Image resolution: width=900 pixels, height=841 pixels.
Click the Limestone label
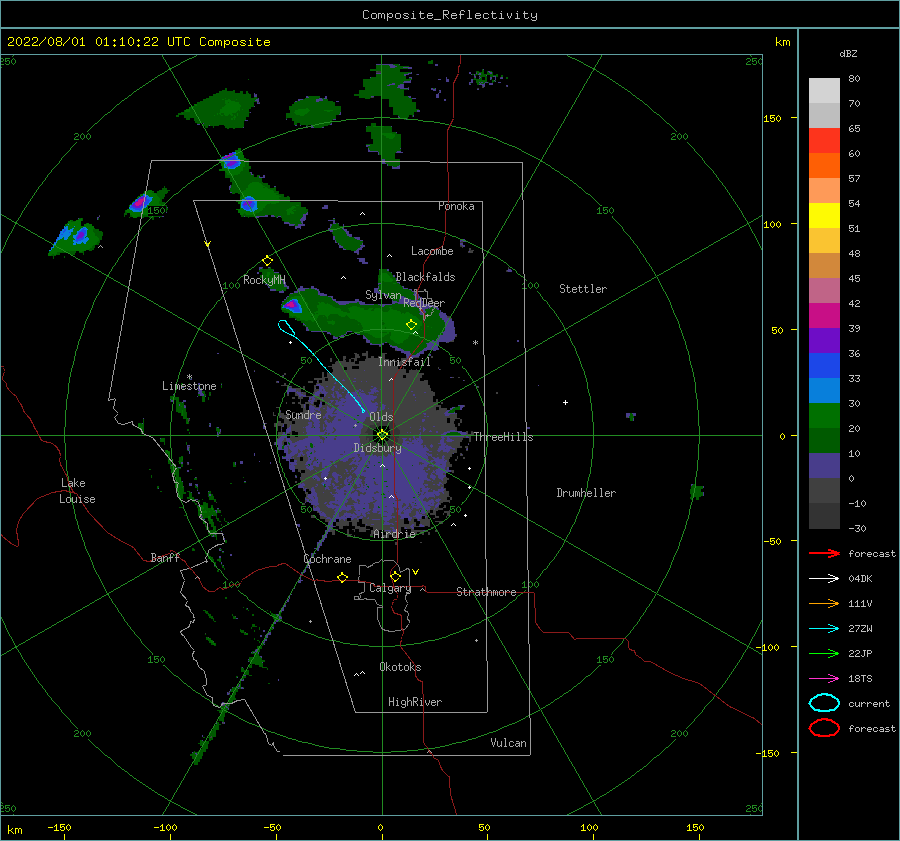189,386
